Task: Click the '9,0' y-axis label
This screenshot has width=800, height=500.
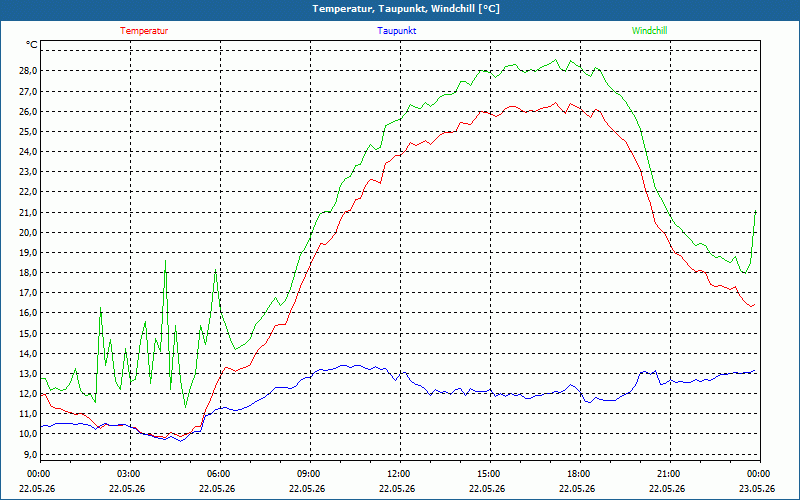Action: pyautogui.click(x=30, y=454)
